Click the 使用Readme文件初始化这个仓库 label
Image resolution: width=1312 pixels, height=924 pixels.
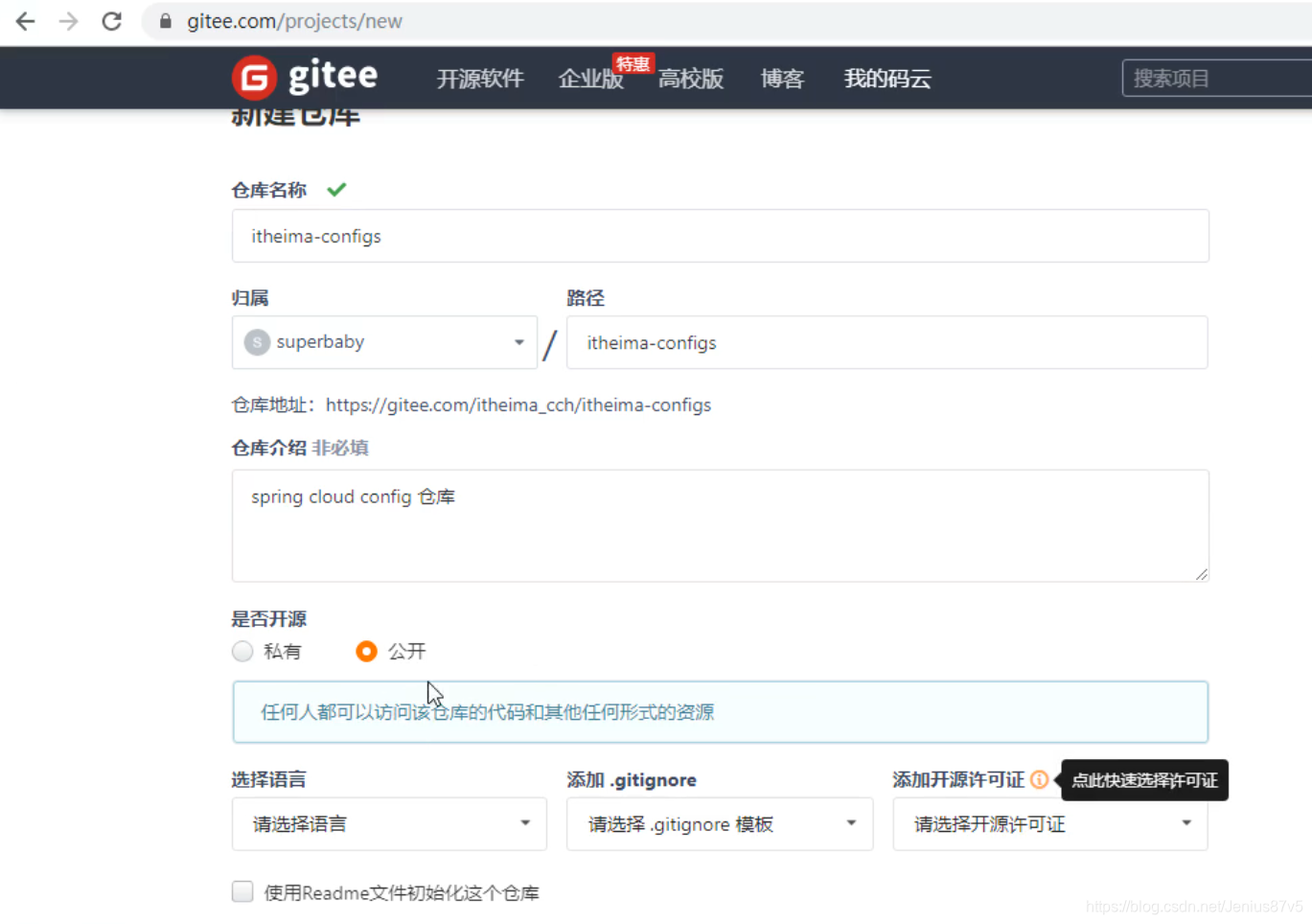click(402, 893)
